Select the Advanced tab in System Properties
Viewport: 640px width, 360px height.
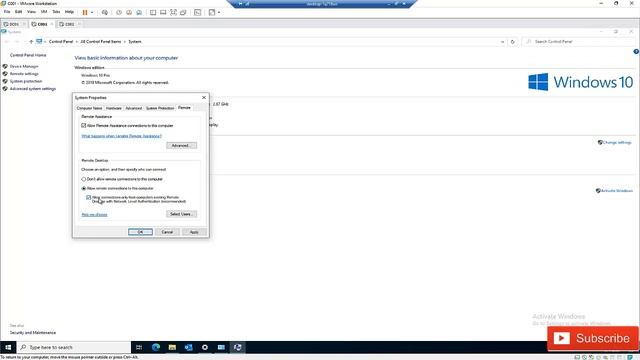pos(133,108)
